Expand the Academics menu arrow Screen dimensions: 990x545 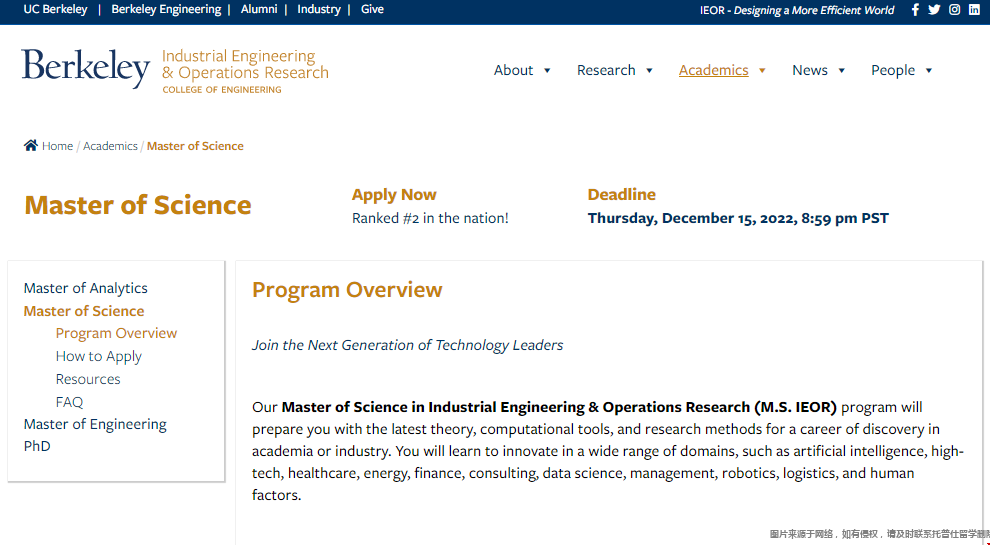[762, 71]
